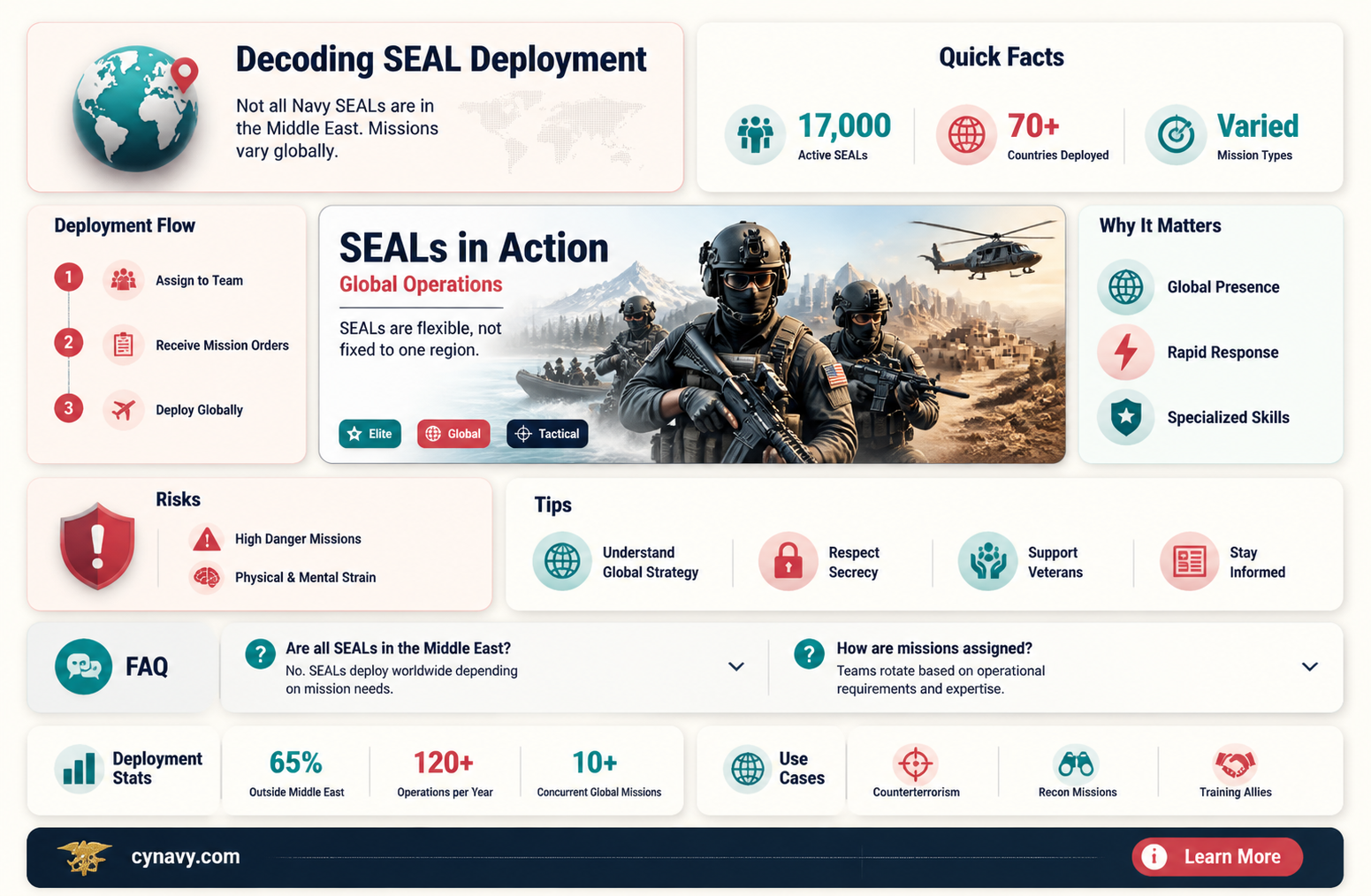
Task: Click the 'Why It Matters' heading
Action: (x=1160, y=225)
